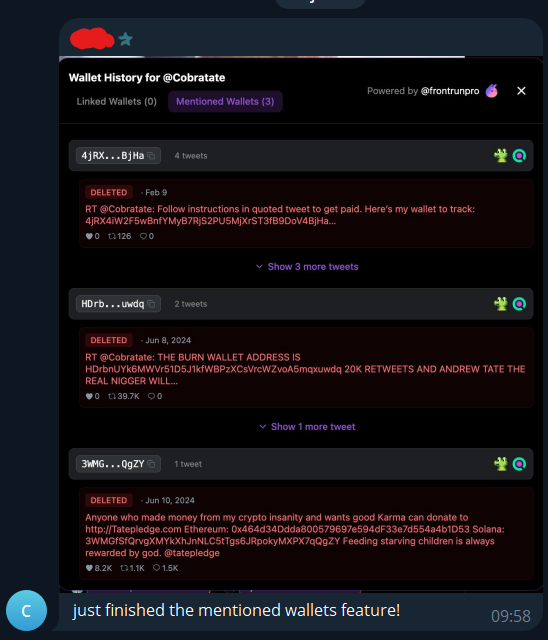Copy the 3WMG...QgZY wallet address
Screen dimensions: 548x640
(151, 464)
